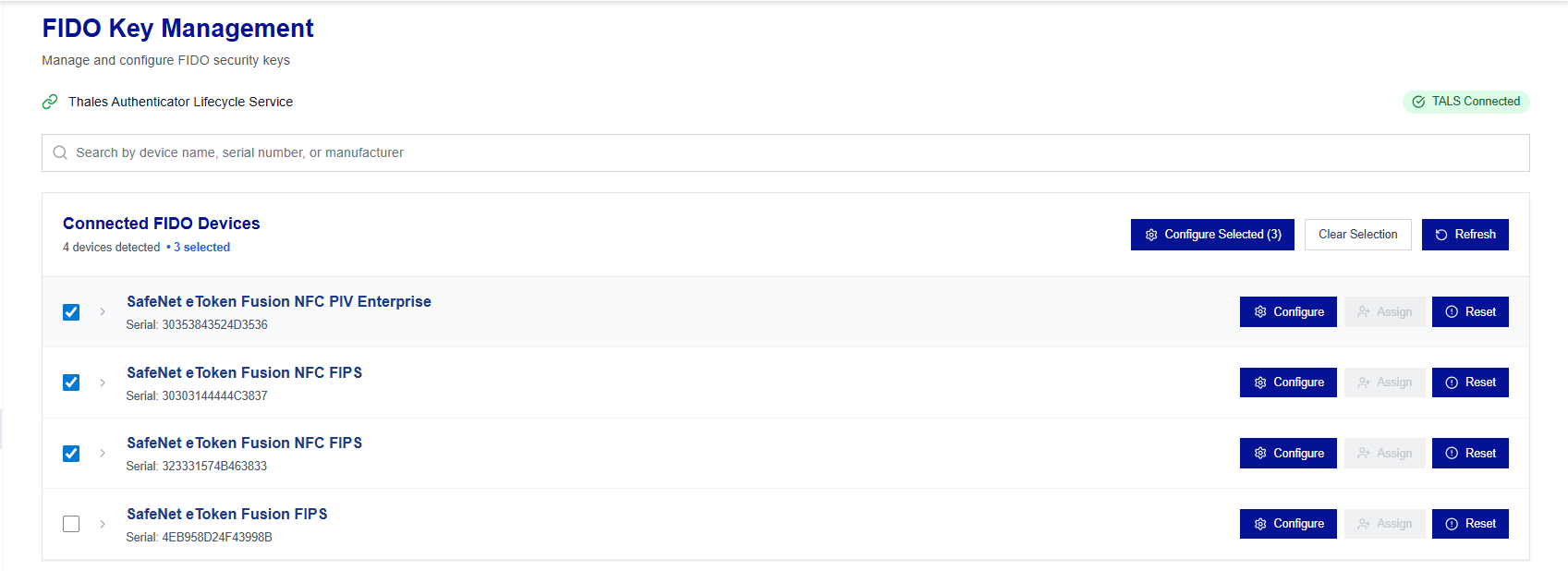The width and height of the screenshot is (1568, 571).
Task: Click the TALS Connected checkmark icon
Action: [x=1418, y=102]
